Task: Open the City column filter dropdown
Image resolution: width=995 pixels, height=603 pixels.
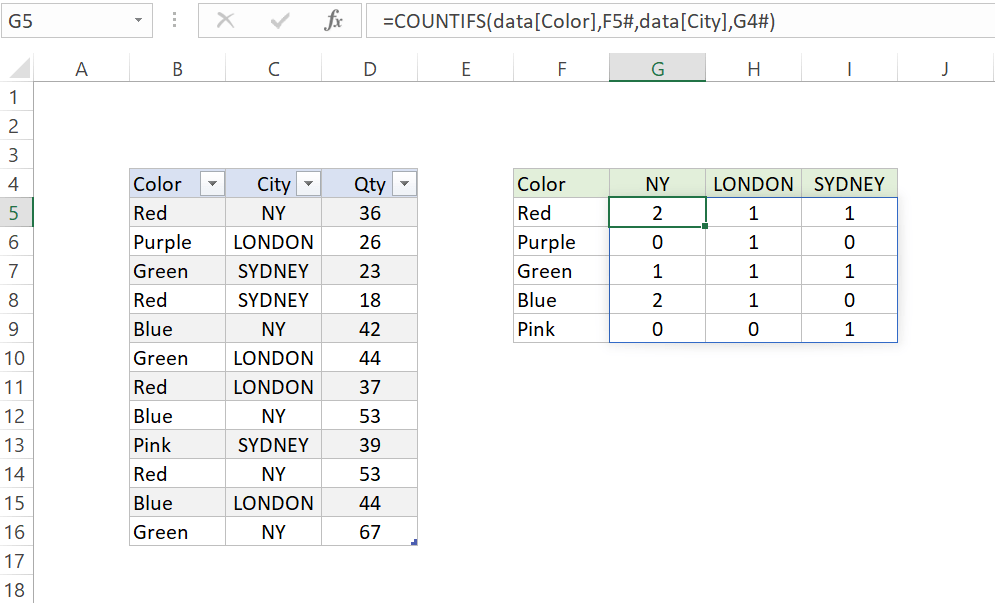Action: (308, 184)
